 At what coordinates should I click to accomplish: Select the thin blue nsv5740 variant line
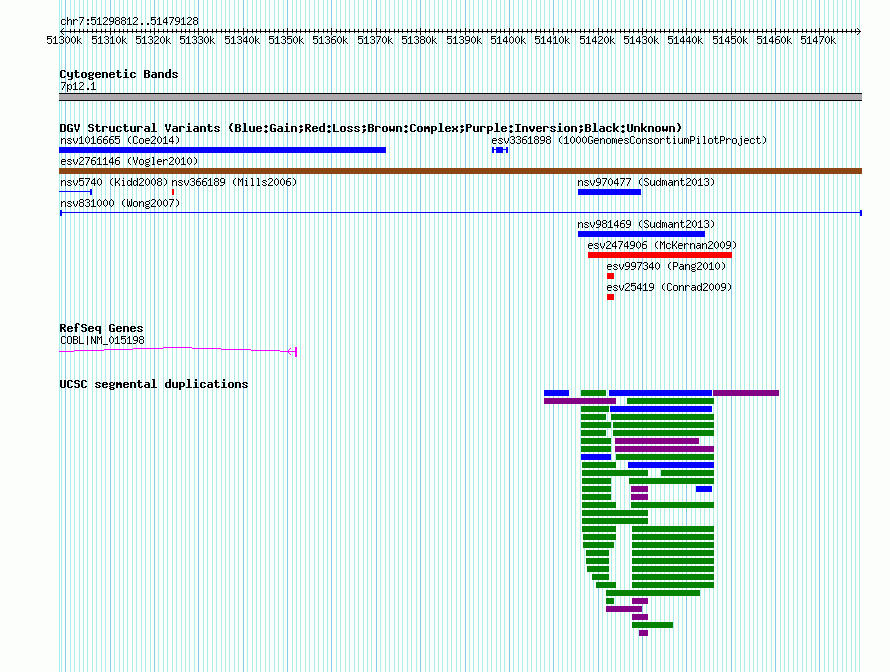pyautogui.click(x=75, y=192)
